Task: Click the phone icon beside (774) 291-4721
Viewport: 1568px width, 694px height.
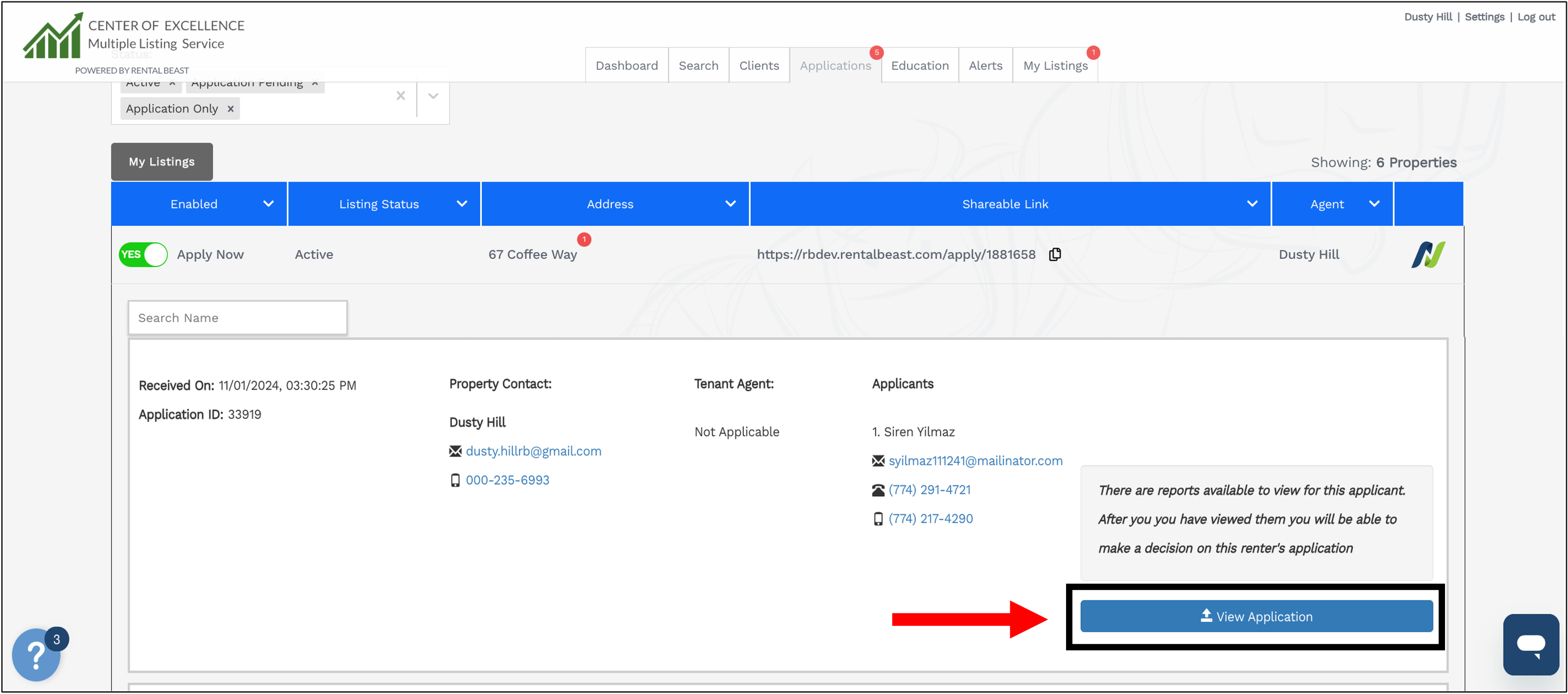Action: pyautogui.click(x=877, y=489)
